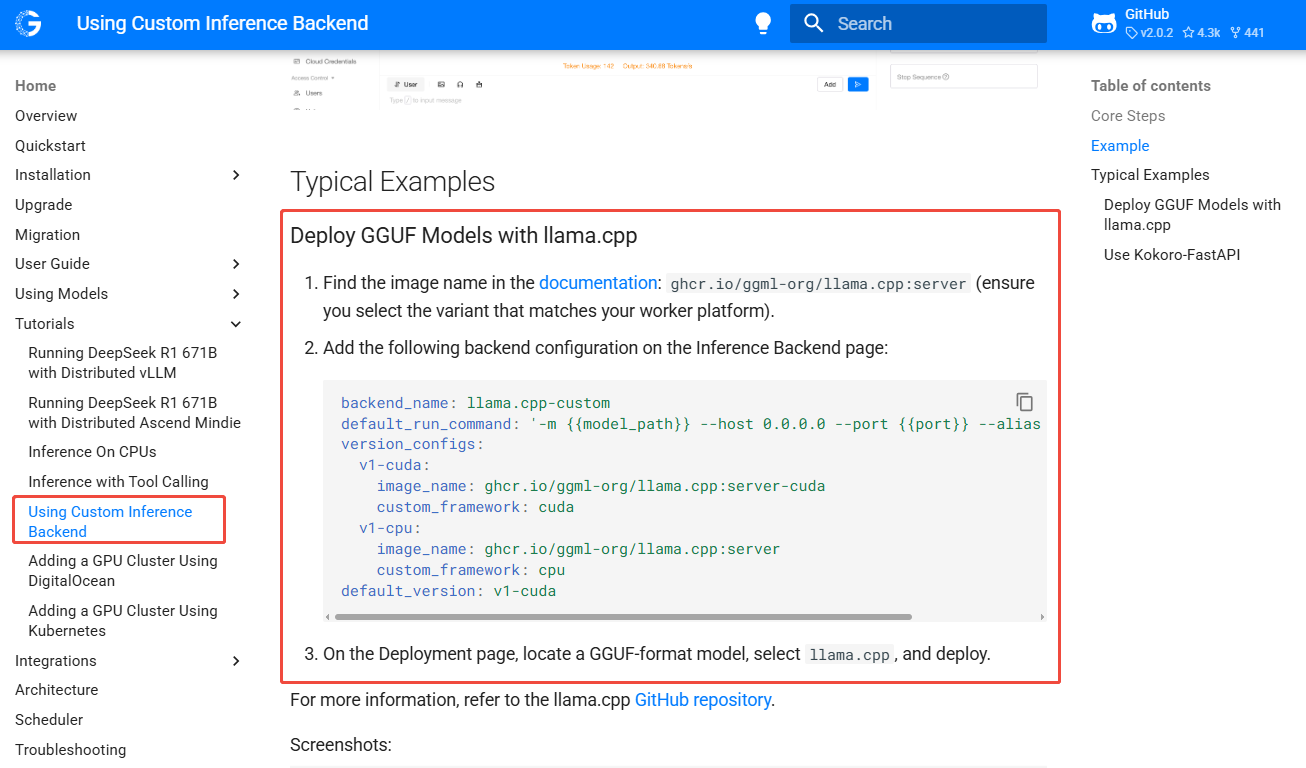
Task: Click the "Typical Examples" main heading
Action: pyautogui.click(x=393, y=182)
